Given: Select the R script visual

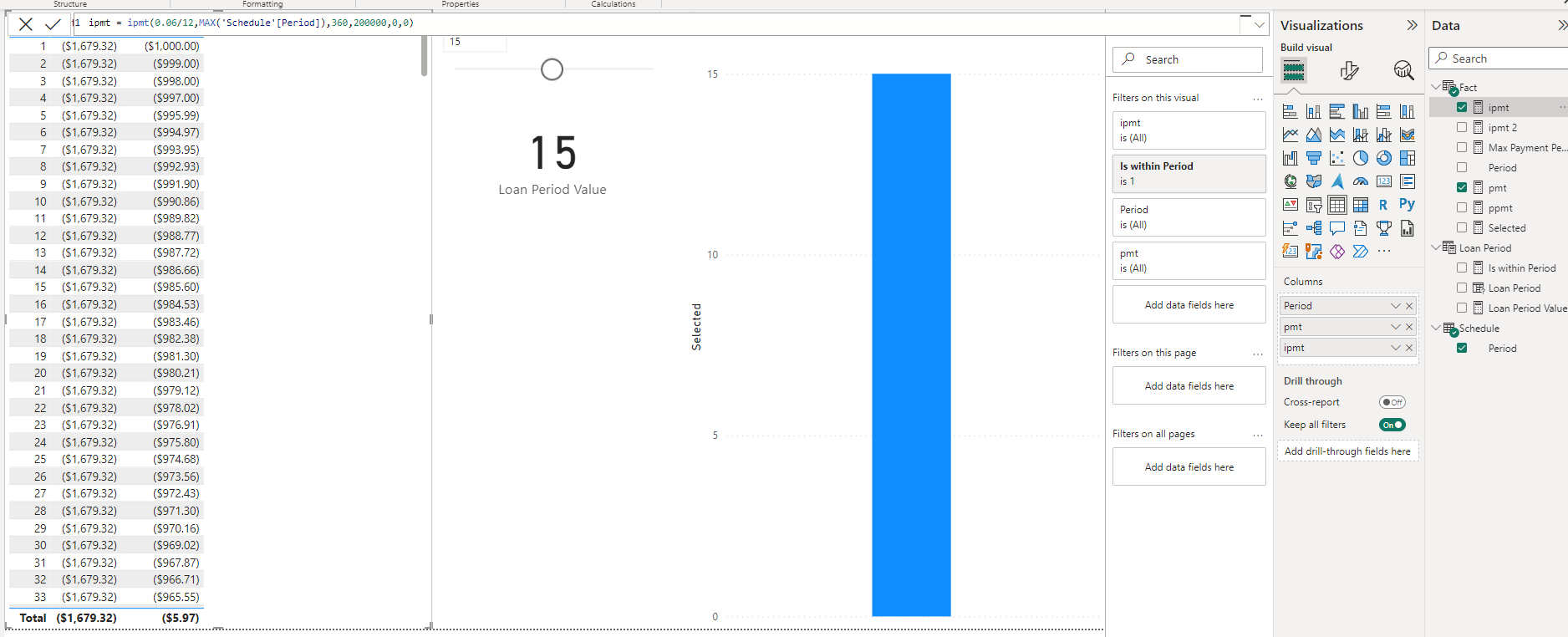Looking at the screenshot, I should tap(1384, 205).
